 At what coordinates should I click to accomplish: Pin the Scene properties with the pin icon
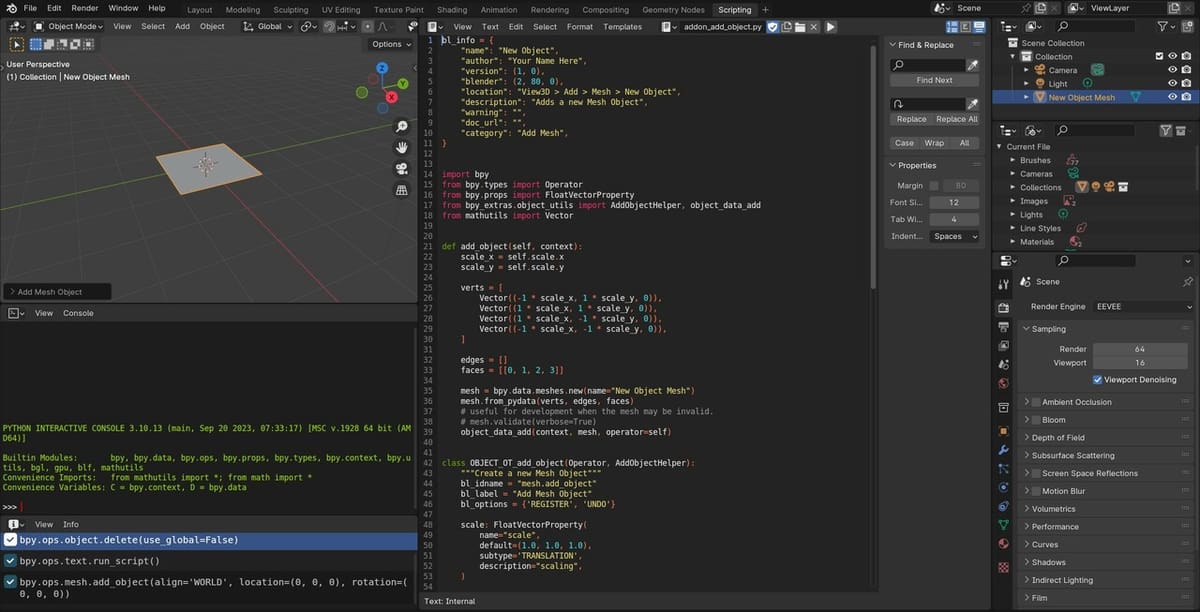[1187, 282]
